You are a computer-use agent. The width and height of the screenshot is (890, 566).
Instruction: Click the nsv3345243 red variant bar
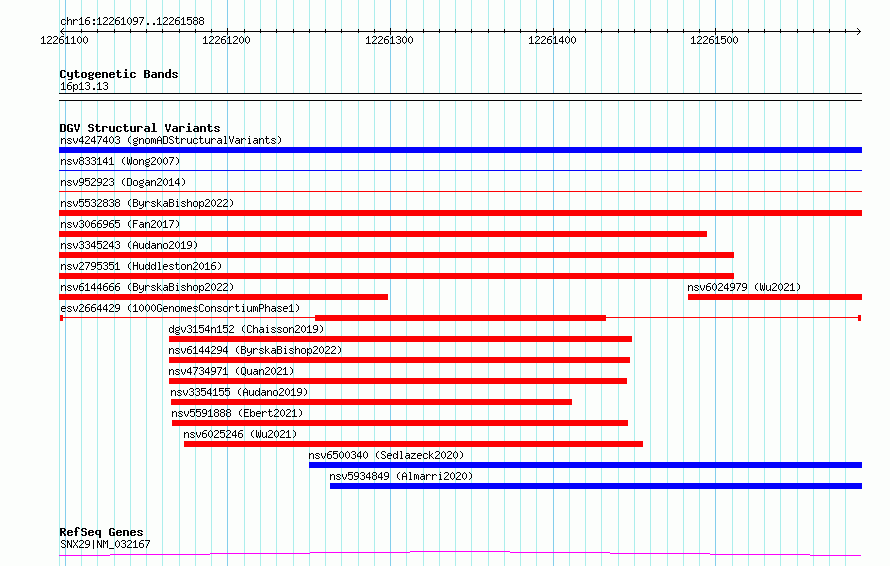[x=396, y=255]
